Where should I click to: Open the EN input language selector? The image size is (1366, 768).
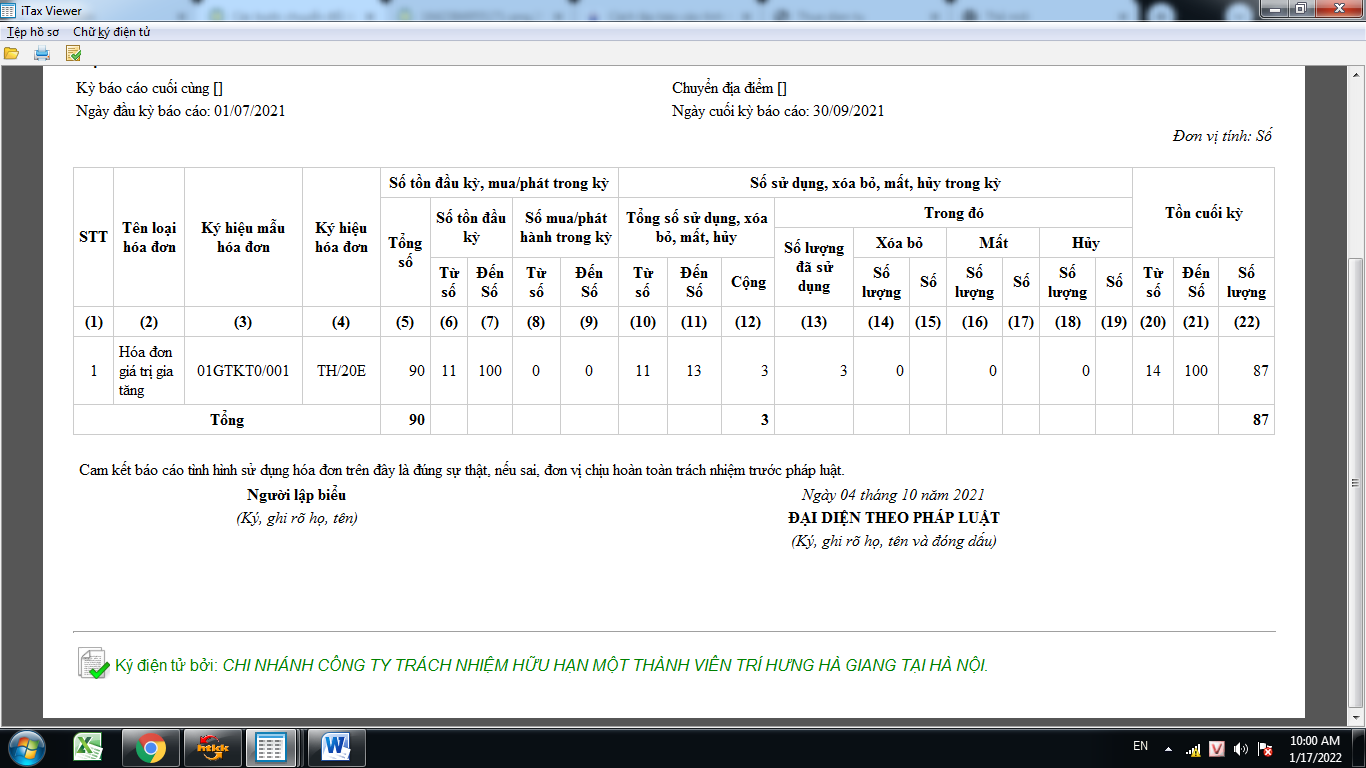pos(1140,747)
